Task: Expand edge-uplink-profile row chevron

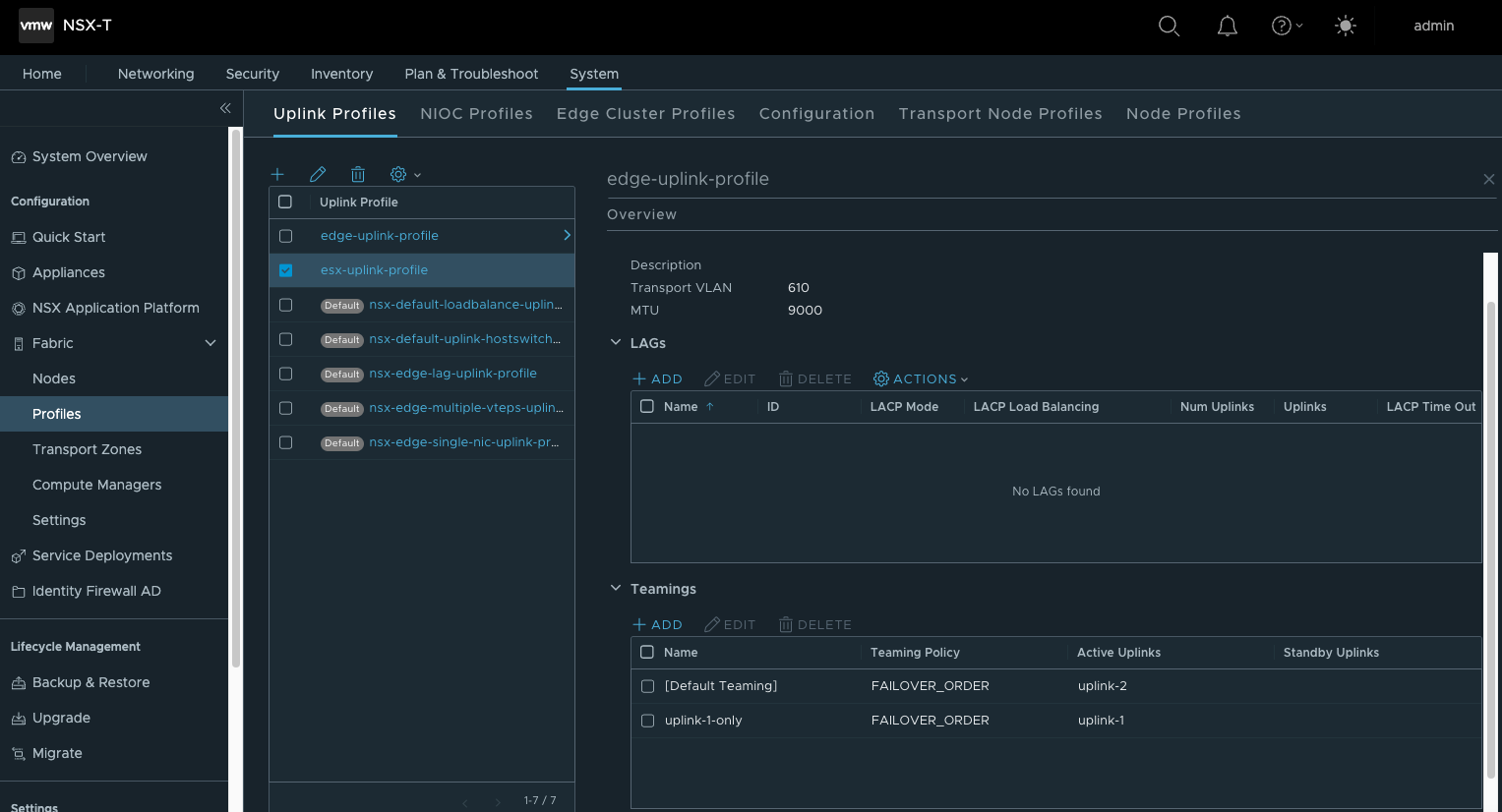Action: pyautogui.click(x=567, y=235)
